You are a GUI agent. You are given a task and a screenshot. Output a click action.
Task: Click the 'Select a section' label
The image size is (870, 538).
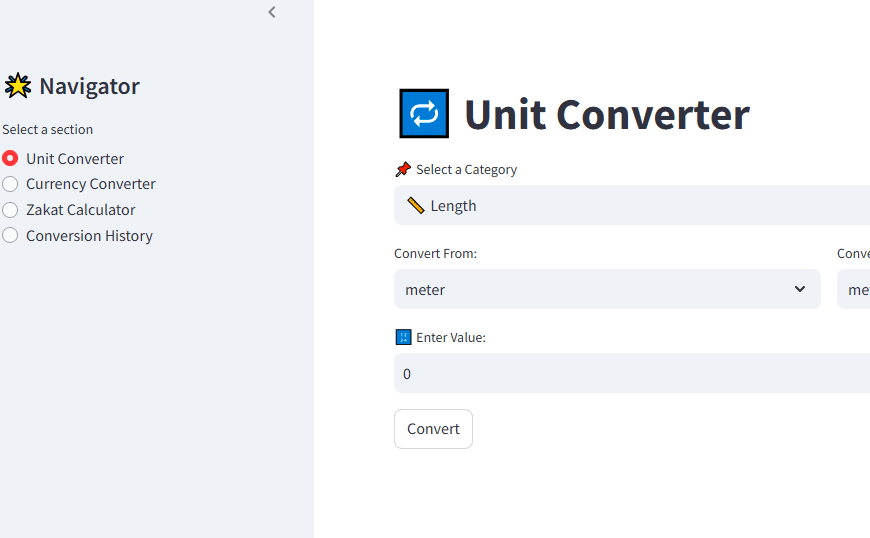pos(48,129)
